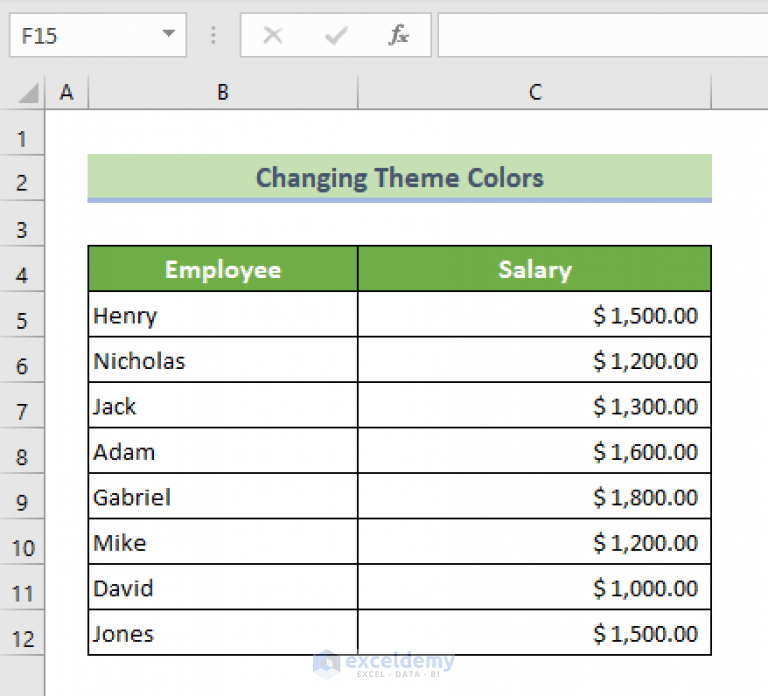Select row 10 header

click(22, 542)
